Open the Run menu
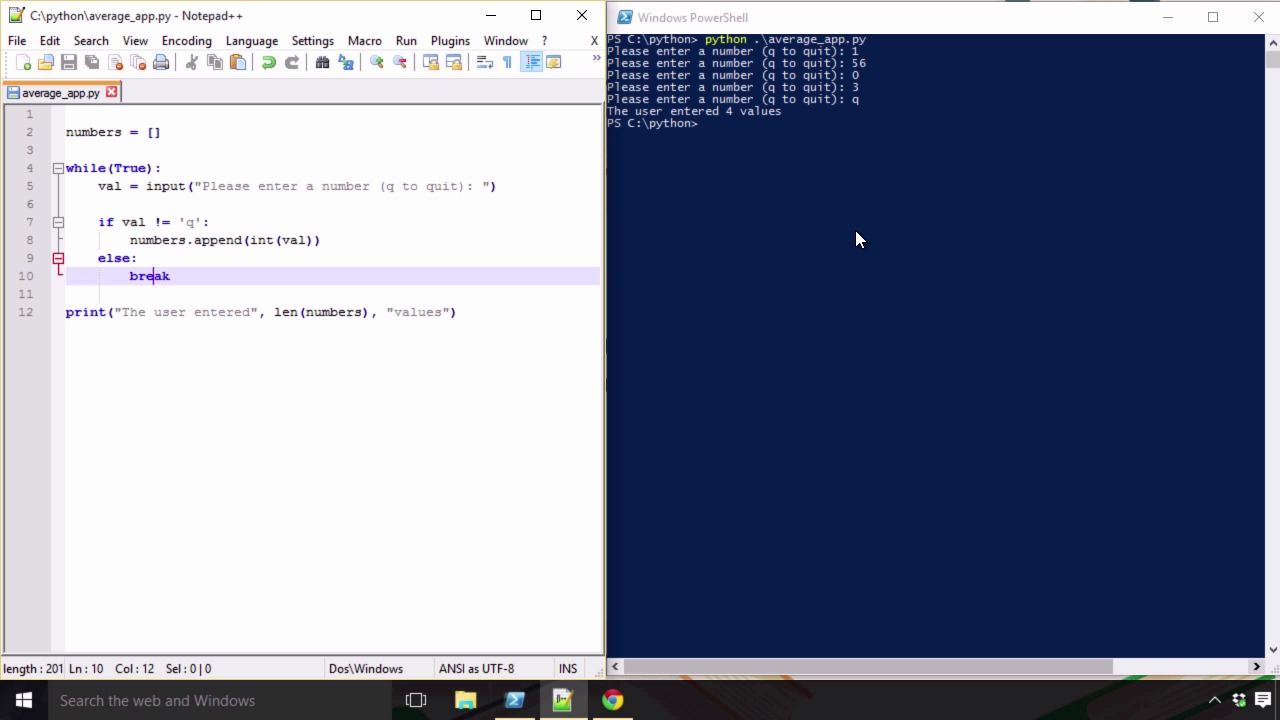1280x720 pixels. [x=406, y=41]
